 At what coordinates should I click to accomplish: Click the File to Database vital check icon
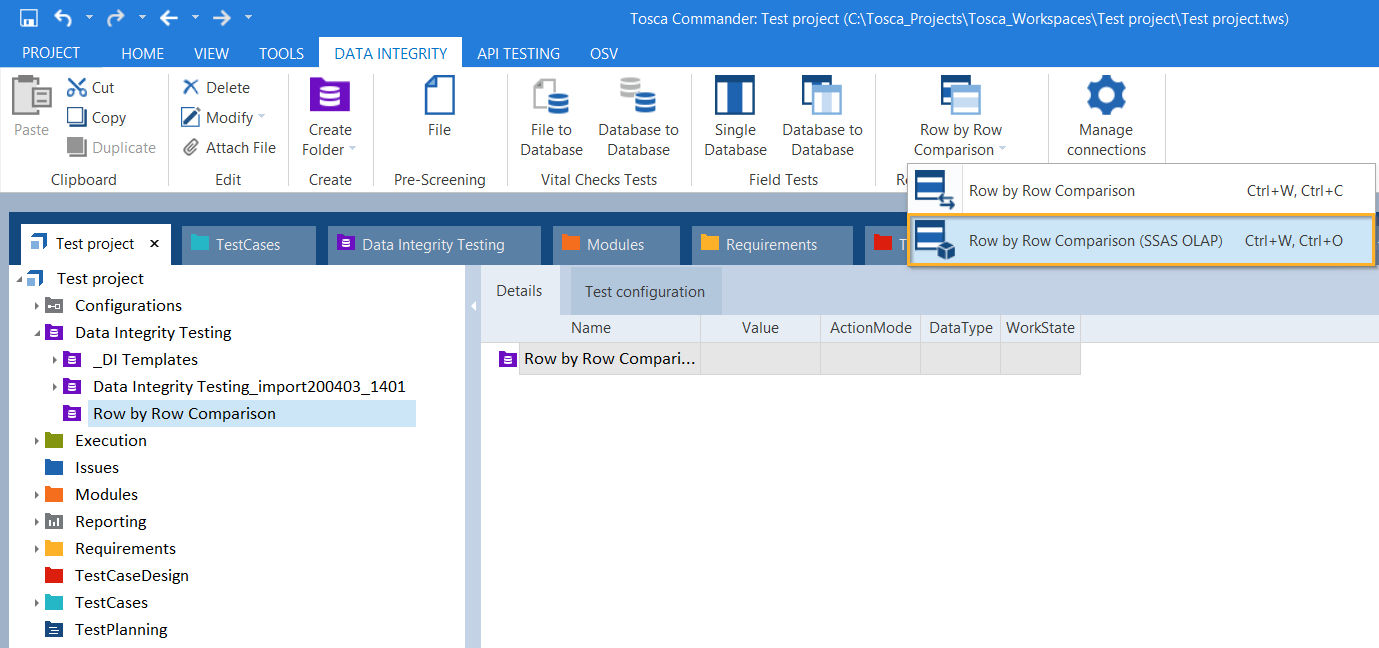tap(551, 97)
